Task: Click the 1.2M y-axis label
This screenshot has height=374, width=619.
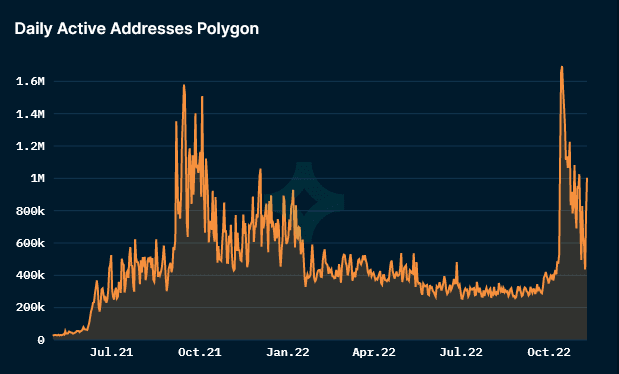Action: (30, 147)
